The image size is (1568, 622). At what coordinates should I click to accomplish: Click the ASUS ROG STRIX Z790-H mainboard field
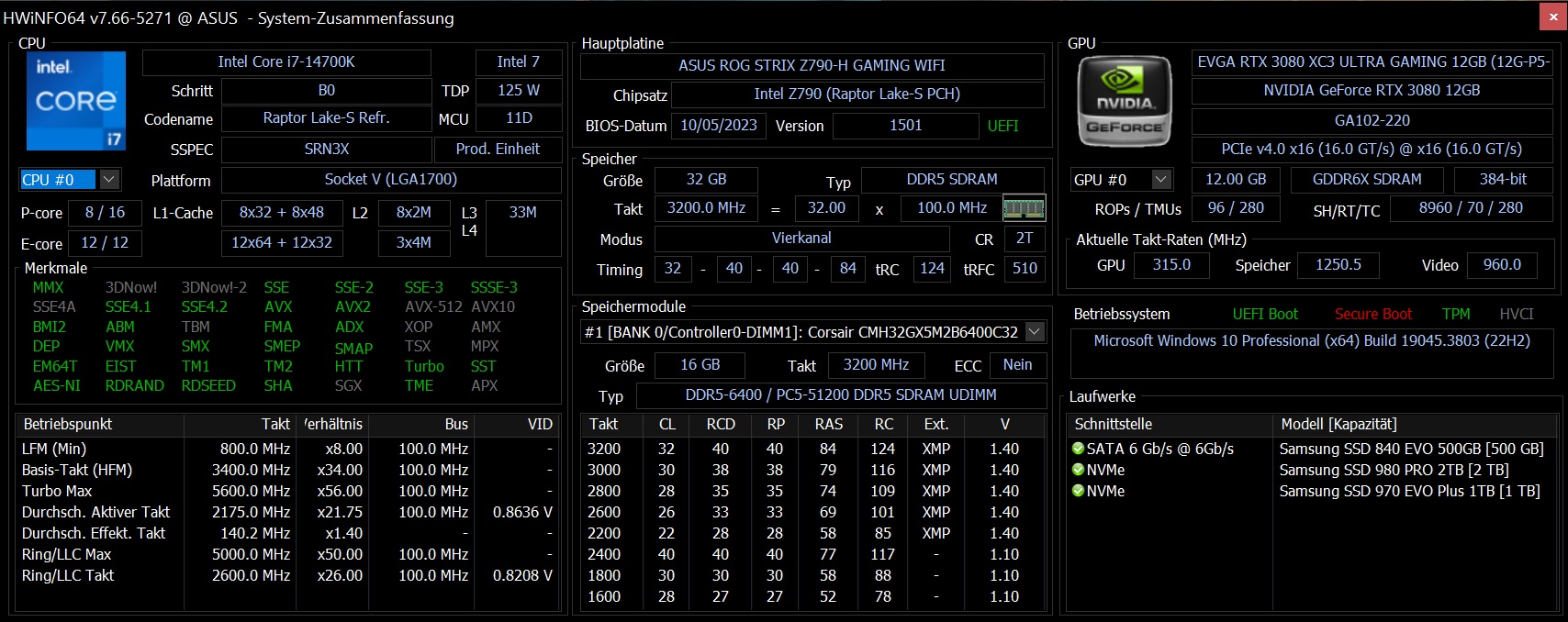pyautogui.click(x=812, y=66)
